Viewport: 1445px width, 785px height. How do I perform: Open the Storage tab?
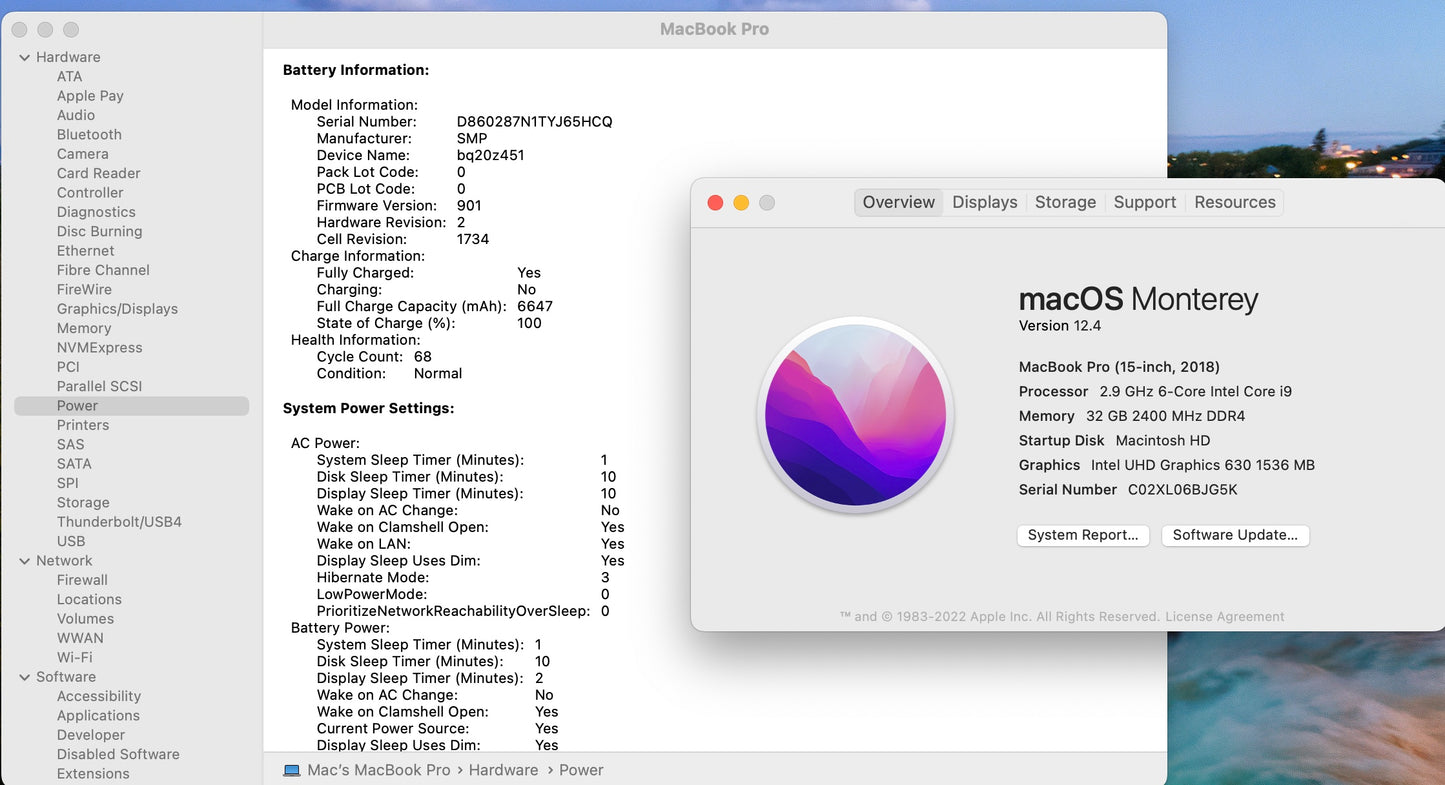1065,202
